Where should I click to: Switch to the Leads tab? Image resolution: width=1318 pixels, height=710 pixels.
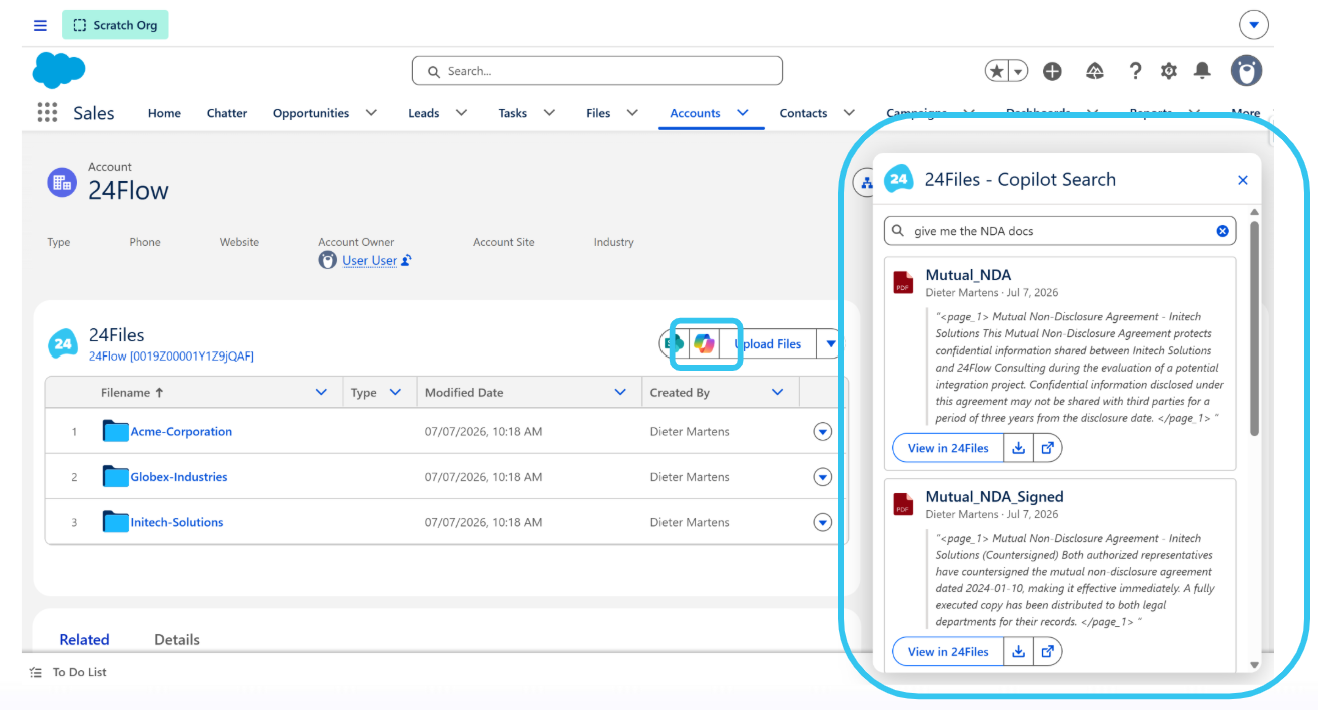[424, 113]
